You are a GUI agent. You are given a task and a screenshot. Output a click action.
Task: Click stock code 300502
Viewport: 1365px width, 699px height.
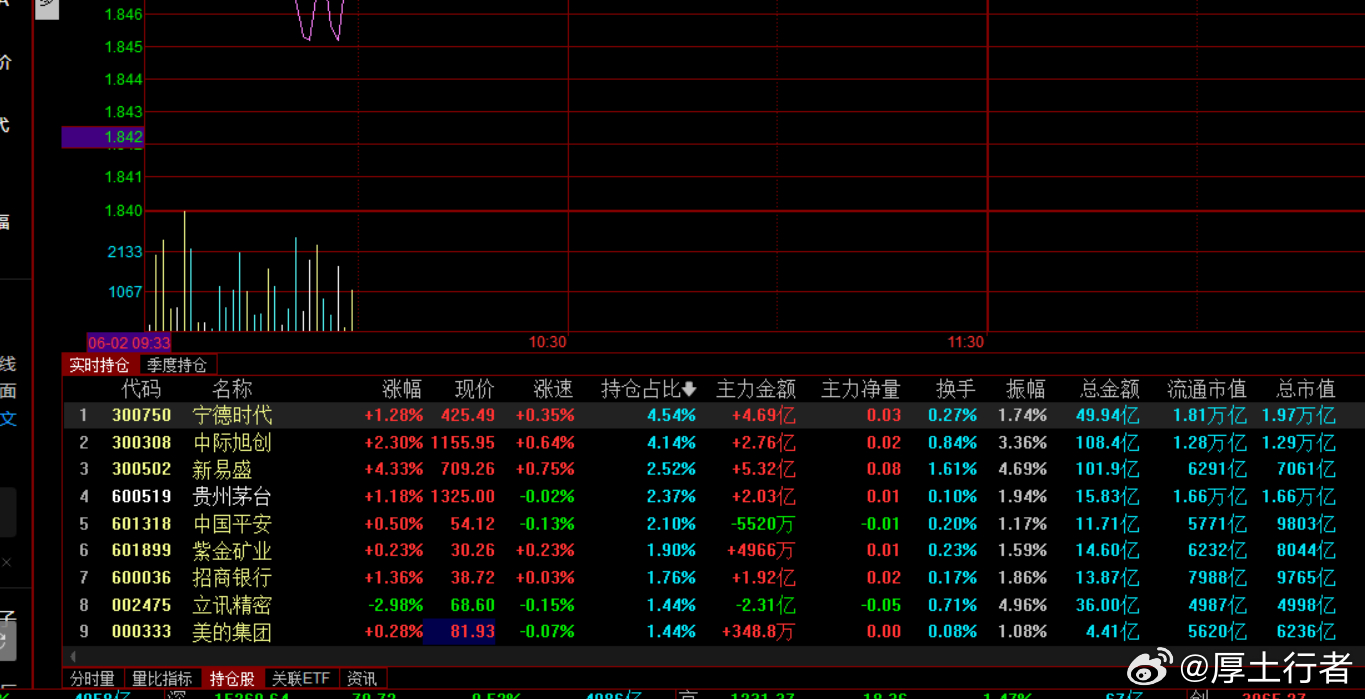tap(141, 469)
